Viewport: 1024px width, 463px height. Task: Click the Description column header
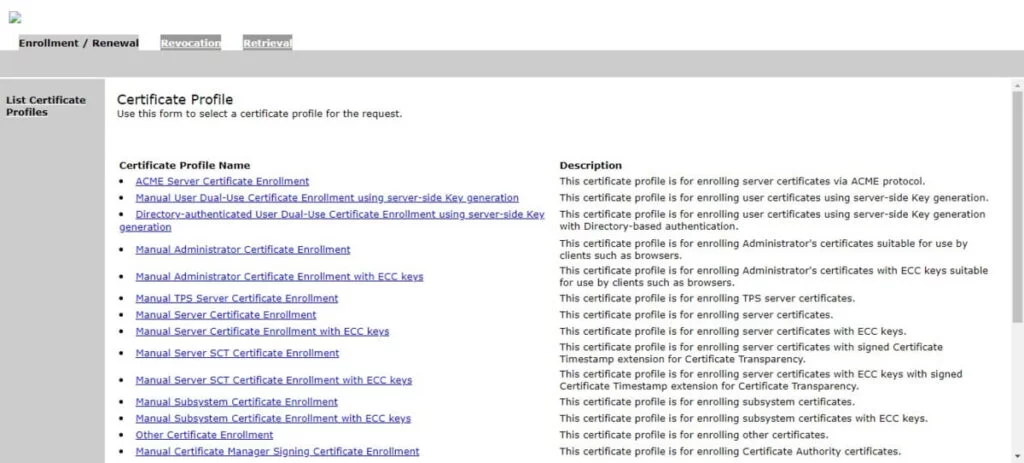click(591, 166)
